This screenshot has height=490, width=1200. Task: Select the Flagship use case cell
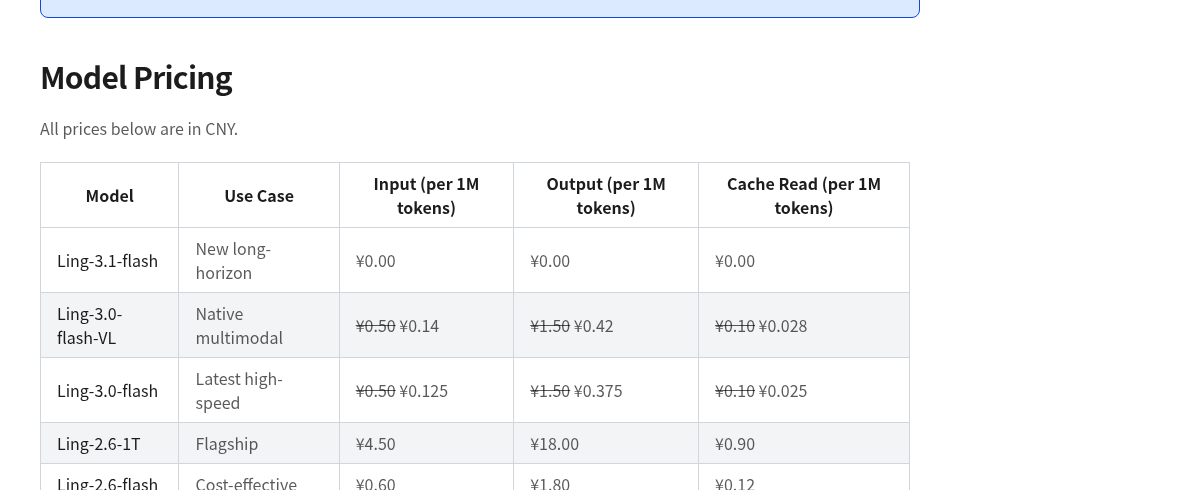coord(259,444)
